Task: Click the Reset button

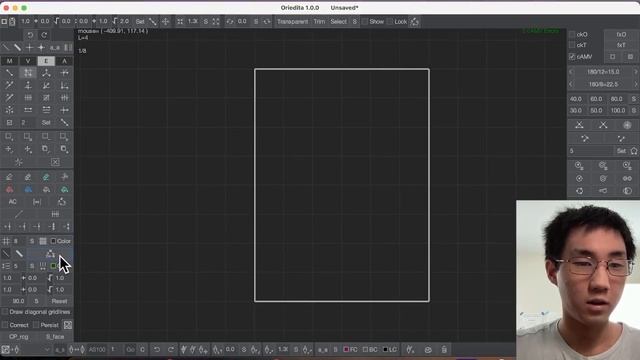Action: tap(60, 301)
